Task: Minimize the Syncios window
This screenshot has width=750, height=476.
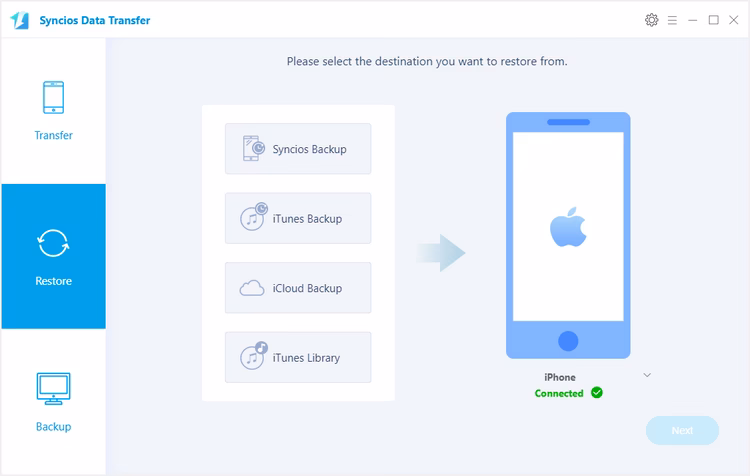Action: tap(693, 20)
